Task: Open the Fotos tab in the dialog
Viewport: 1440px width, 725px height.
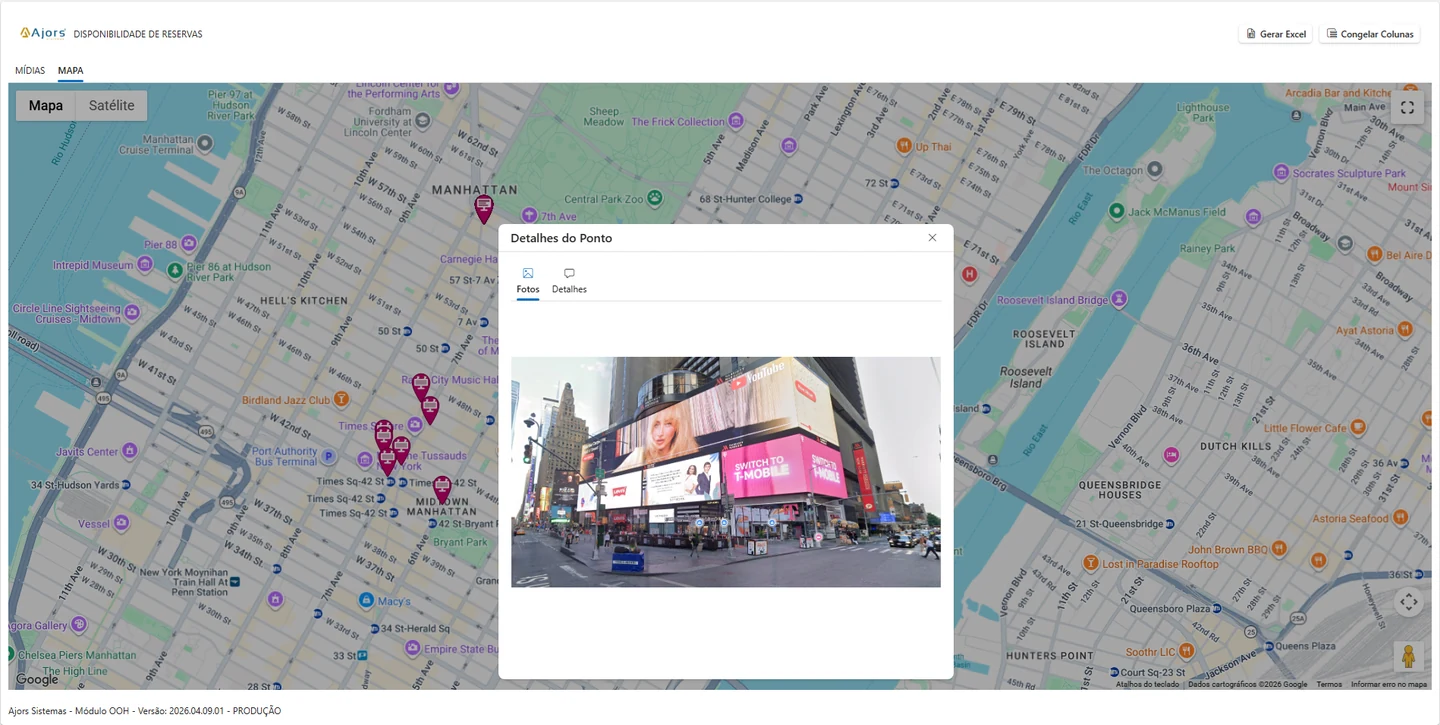Action: [x=528, y=281]
